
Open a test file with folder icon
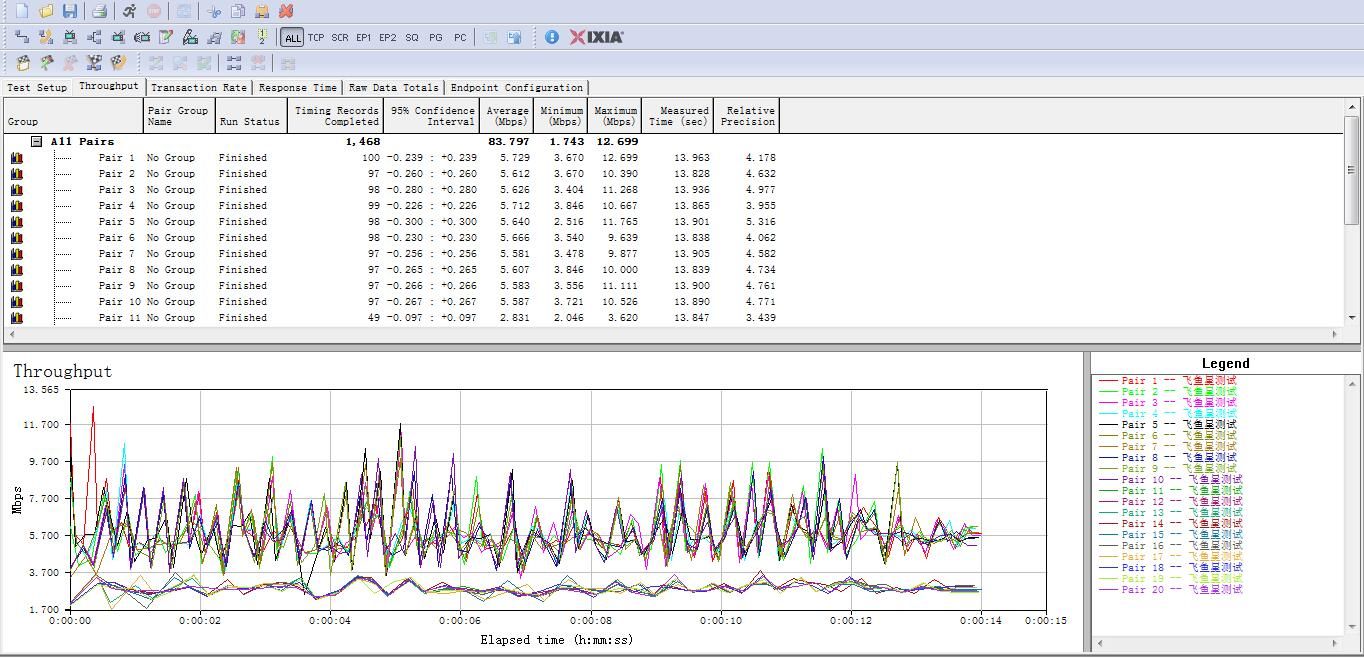[x=46, y=11]
